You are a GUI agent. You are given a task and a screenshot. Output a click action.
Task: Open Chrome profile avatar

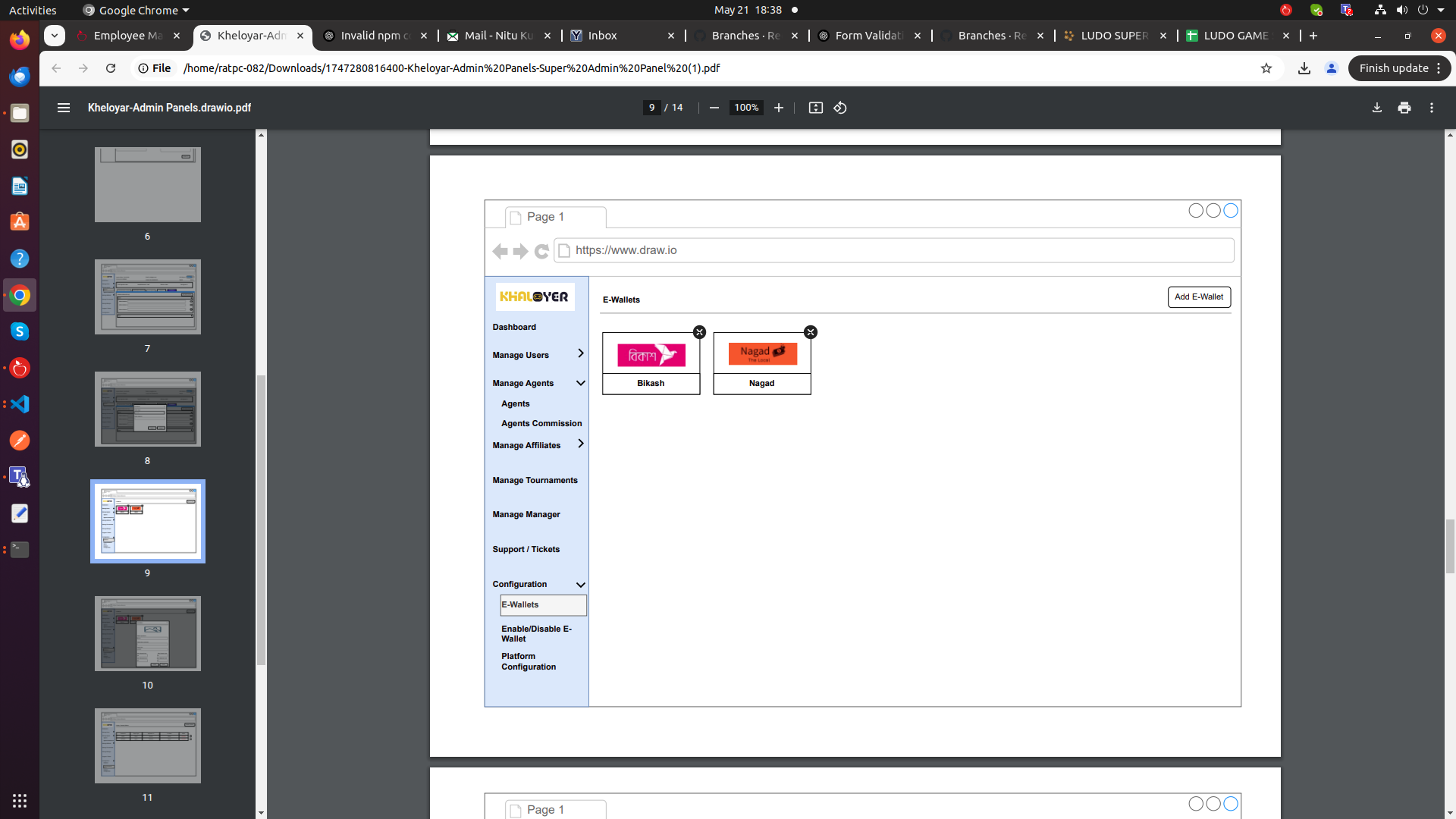click(x=1331, y=68)
